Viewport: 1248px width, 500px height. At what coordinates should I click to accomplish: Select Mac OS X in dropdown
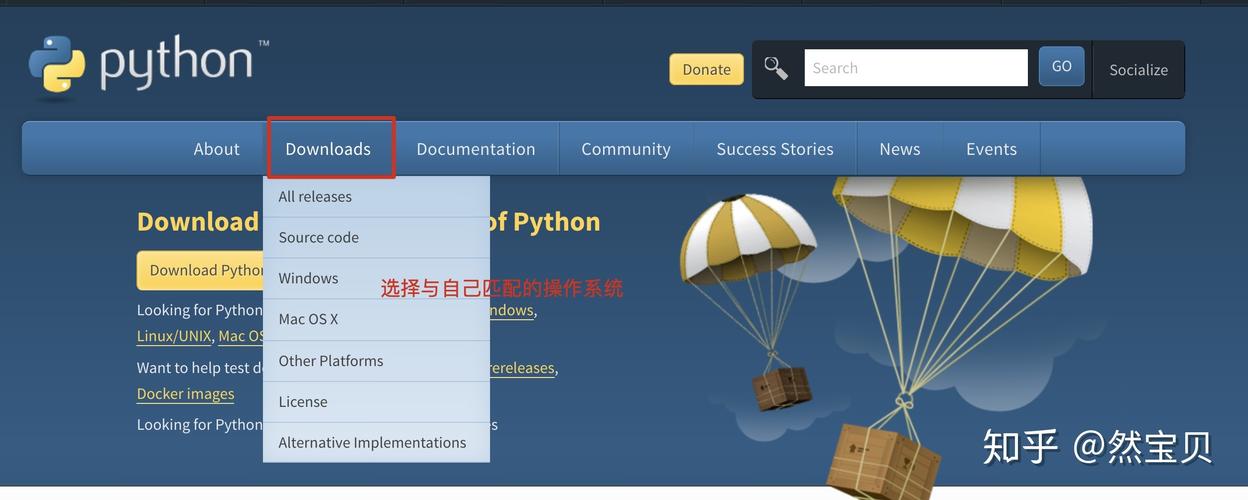[x=376, y=320]
